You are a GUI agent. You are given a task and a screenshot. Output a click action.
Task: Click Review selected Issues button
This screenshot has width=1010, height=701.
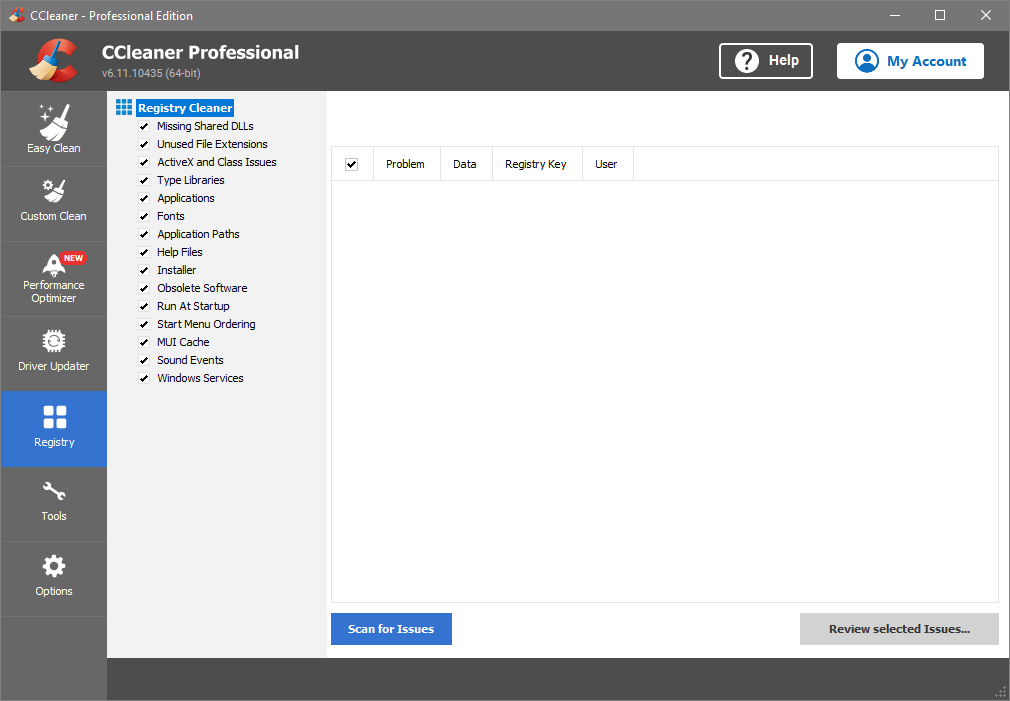(899, 629)
